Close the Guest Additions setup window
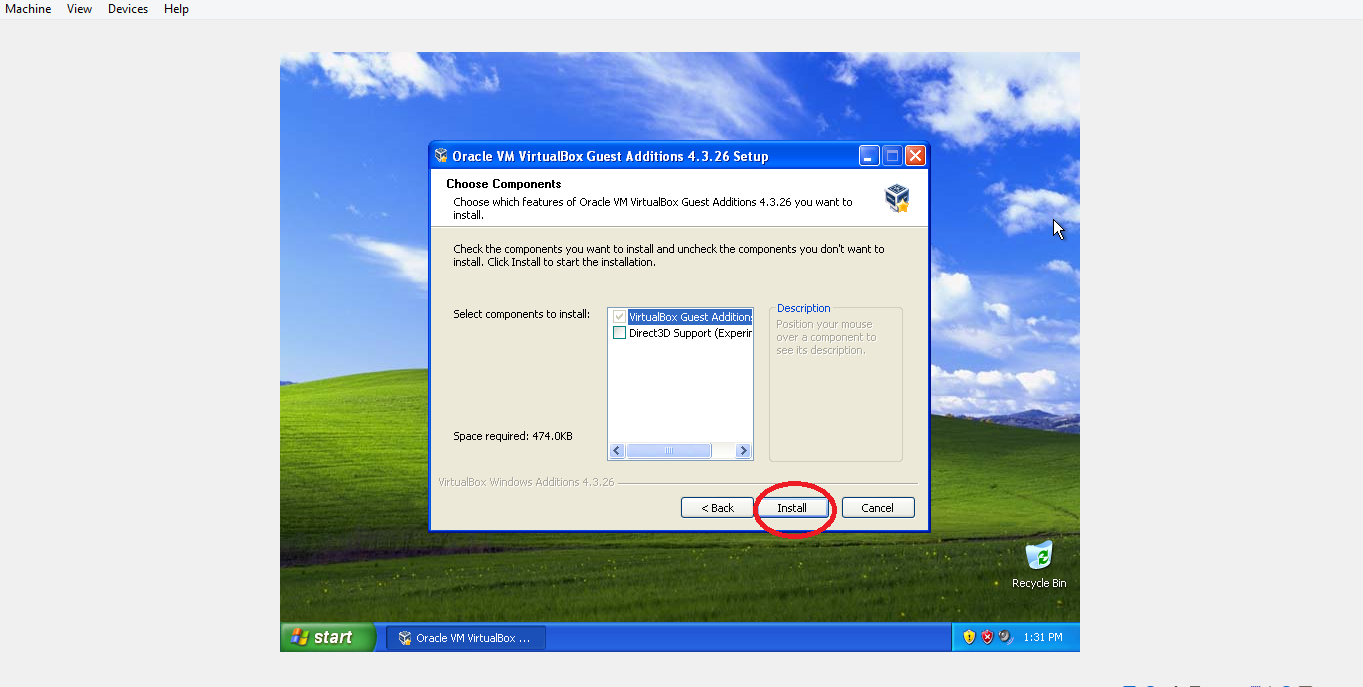This screenshot has width=1363, height=687. [x=915, y=156]
